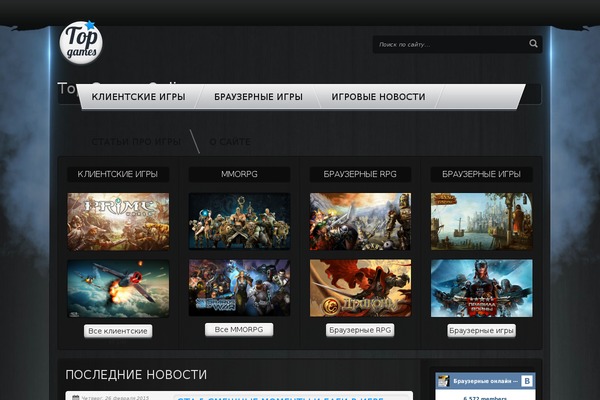Viewport: 600px width, 400px height.
Task: Click the Браузерные игры button
Action: pyautogui.click(x=481, y=330)
